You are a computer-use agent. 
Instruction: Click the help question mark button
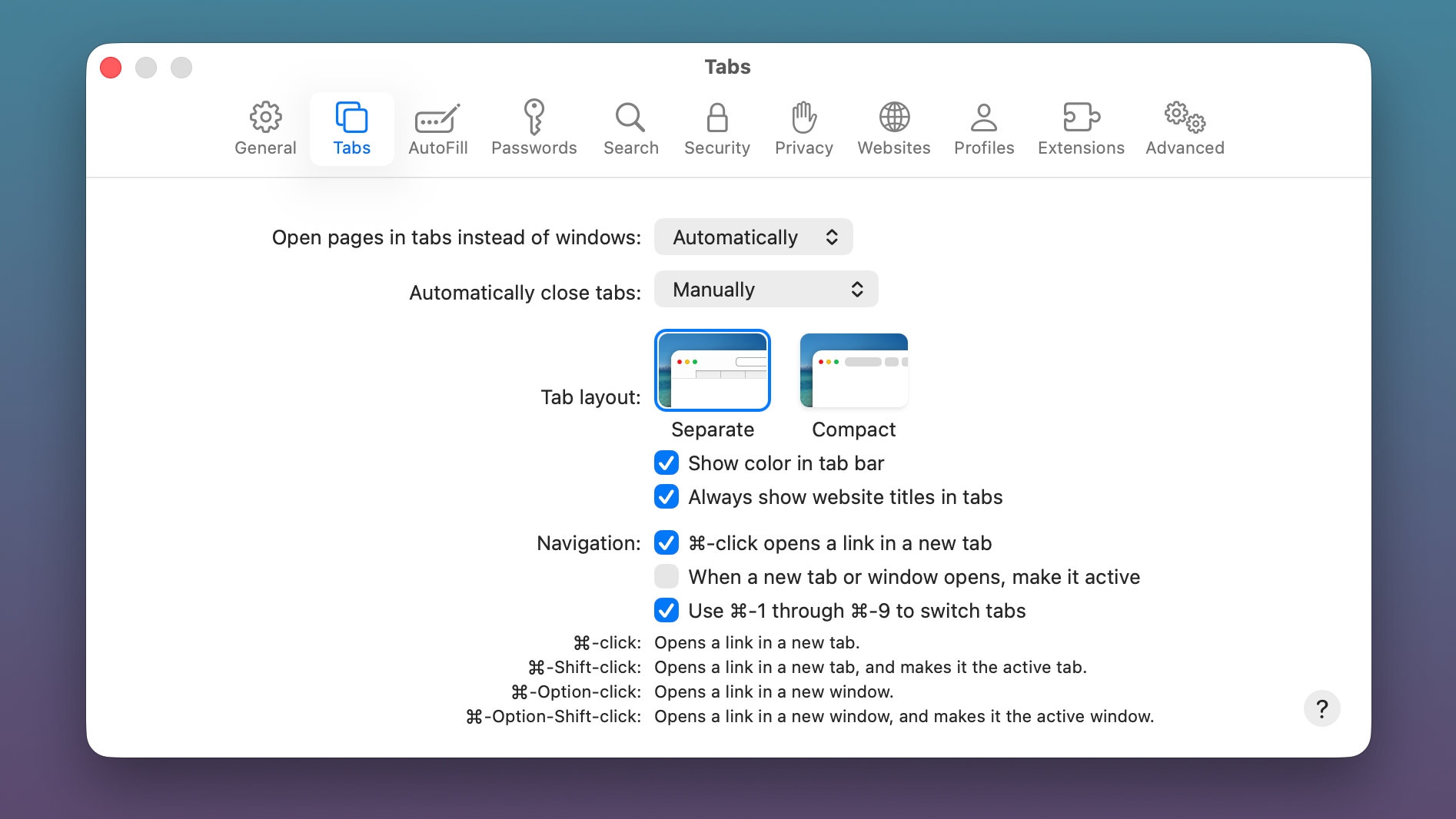(x=1321, y=708)
